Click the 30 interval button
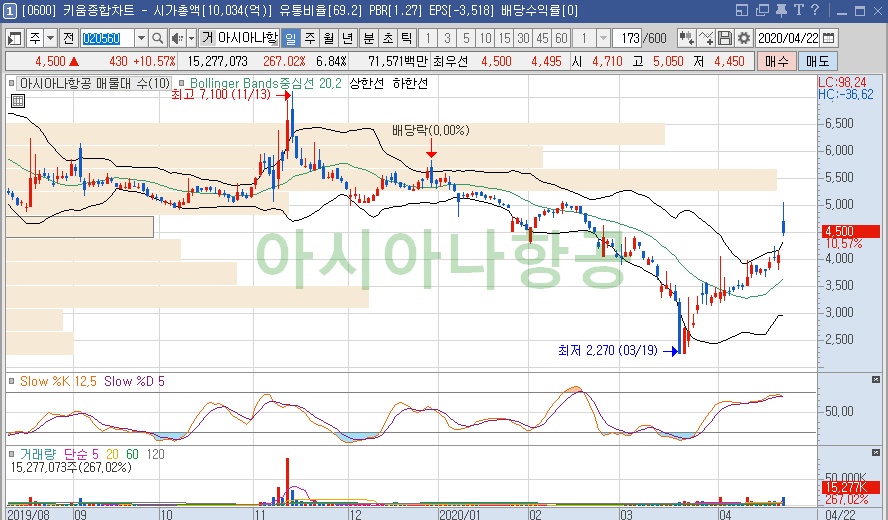Screen dimensions: 888x520 pyautogui.click(x=523, y=39)
